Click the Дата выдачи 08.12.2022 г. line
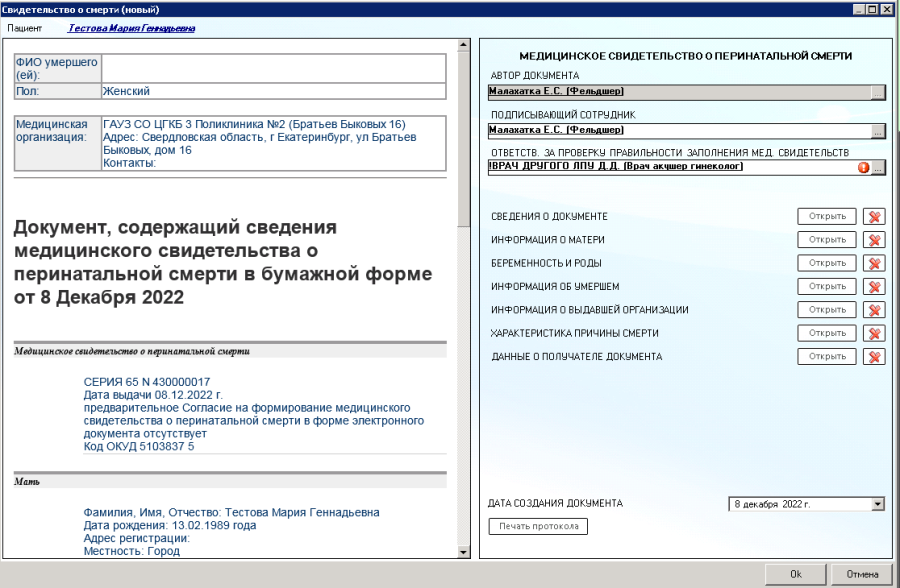900x588 pixels. (x=153, y=395)
